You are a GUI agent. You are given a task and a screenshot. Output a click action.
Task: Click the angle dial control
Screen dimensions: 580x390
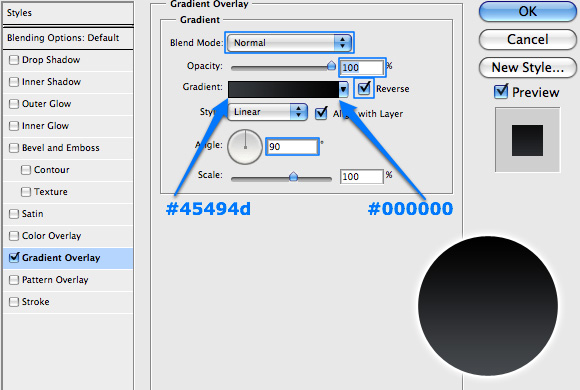pos(245,147)
